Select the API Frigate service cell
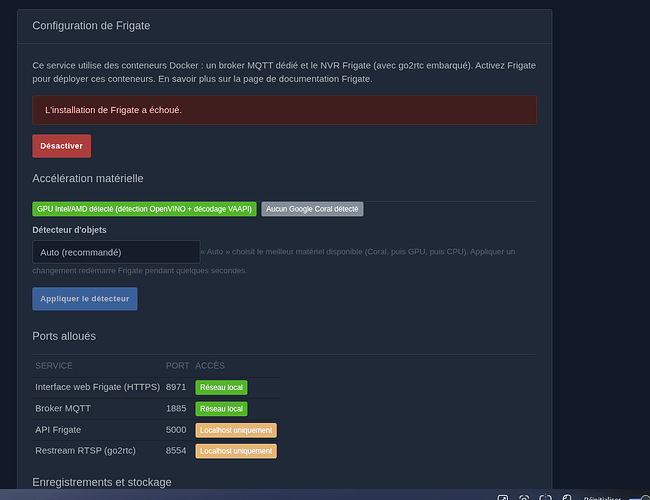The width and height of the screenshot is (650, 500). point(97,430)
